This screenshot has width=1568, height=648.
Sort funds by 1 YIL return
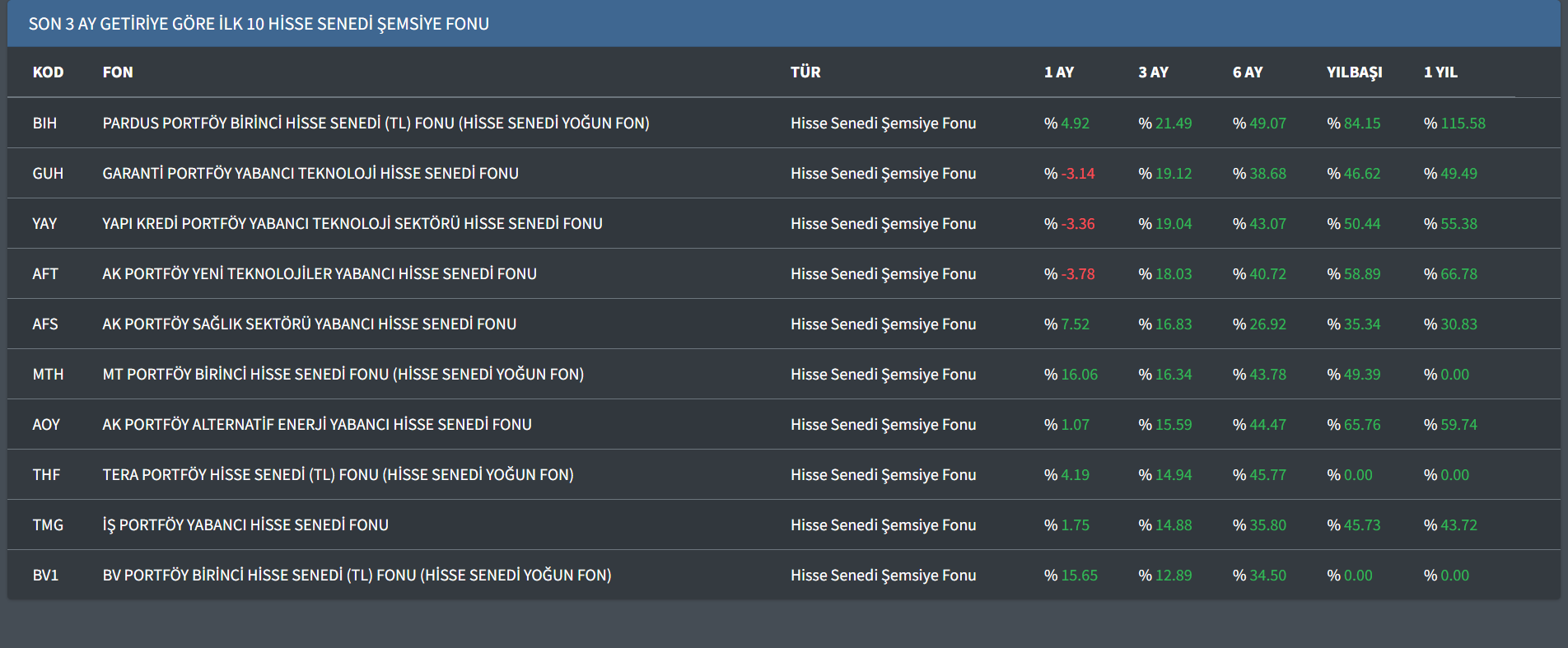click(x=1440, y=72)
